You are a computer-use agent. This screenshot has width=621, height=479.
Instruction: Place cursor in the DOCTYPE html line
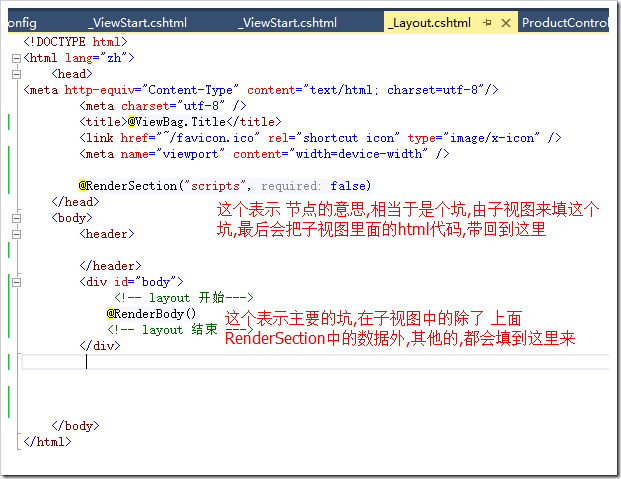point(75,42)
